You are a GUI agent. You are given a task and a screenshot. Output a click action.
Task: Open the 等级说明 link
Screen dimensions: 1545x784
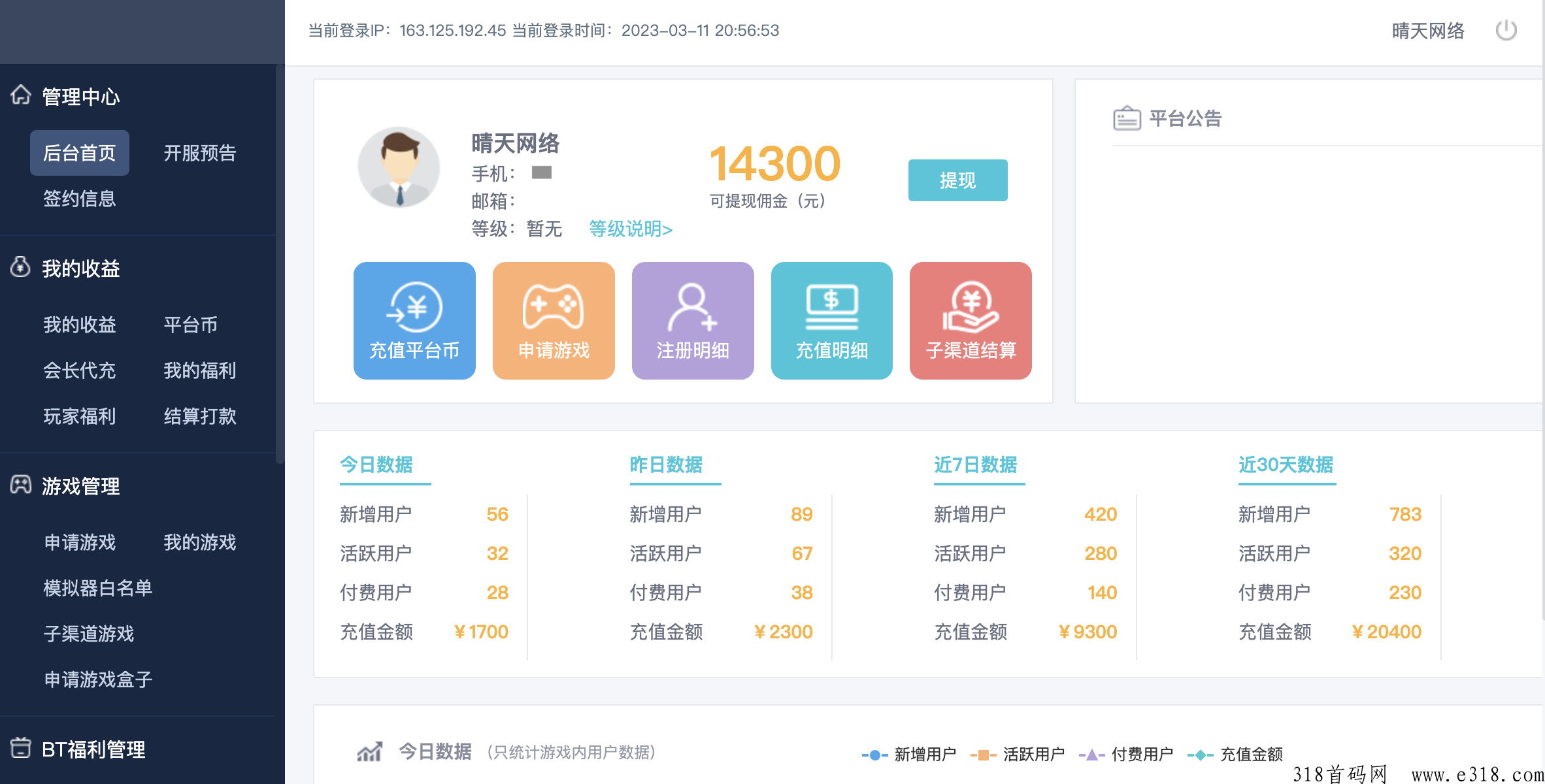(x=631, y=229)
